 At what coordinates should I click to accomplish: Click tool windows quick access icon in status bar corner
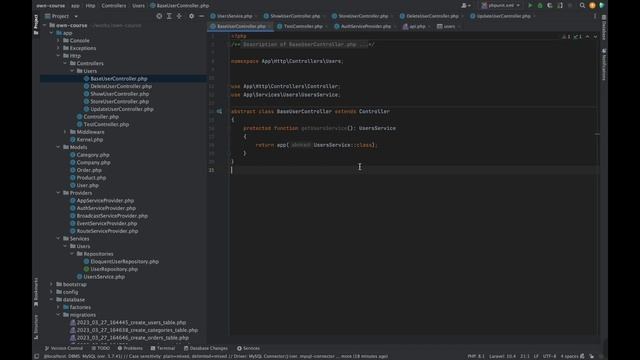37,356
